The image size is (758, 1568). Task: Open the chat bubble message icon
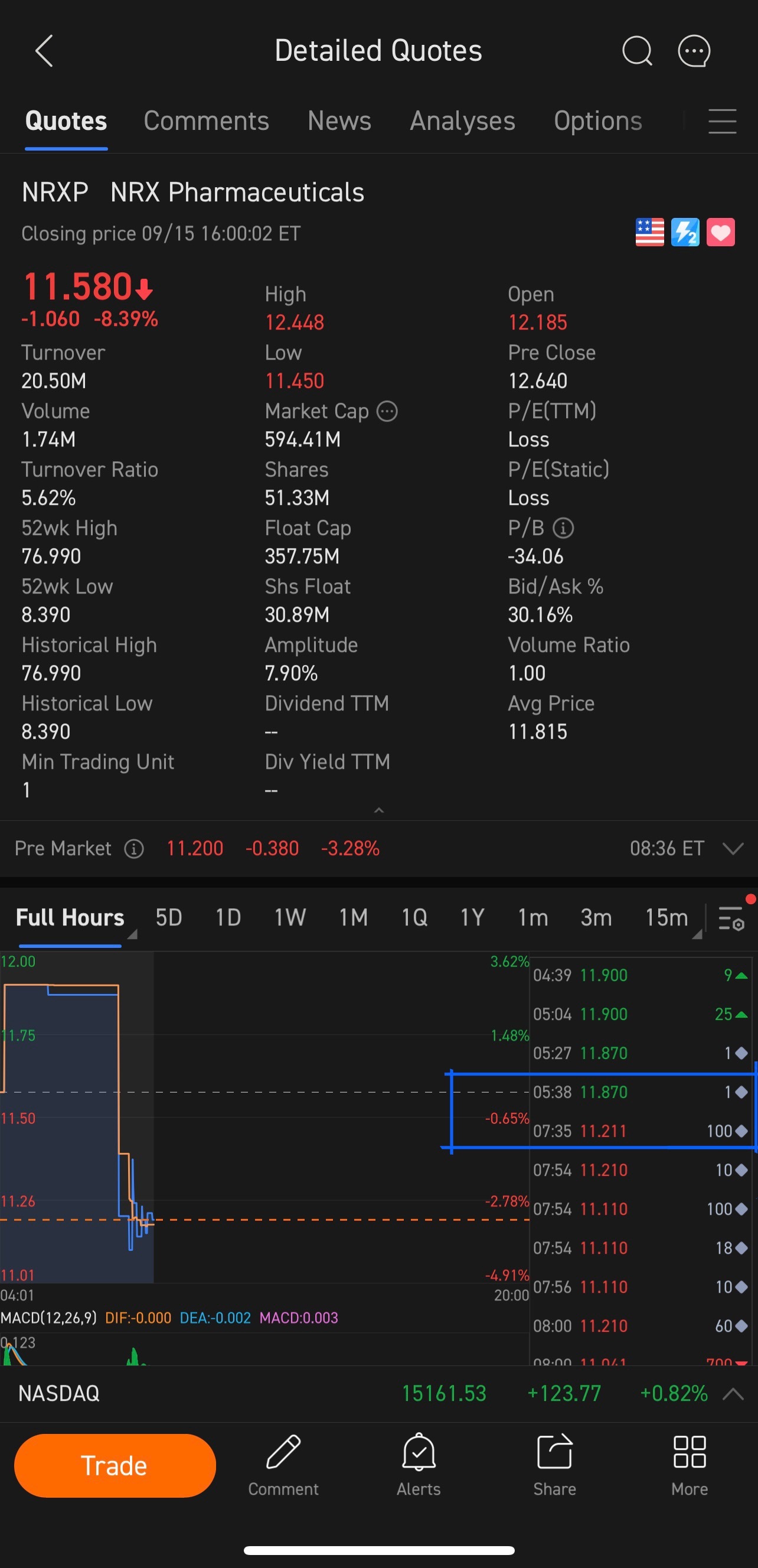pos(694,51)
